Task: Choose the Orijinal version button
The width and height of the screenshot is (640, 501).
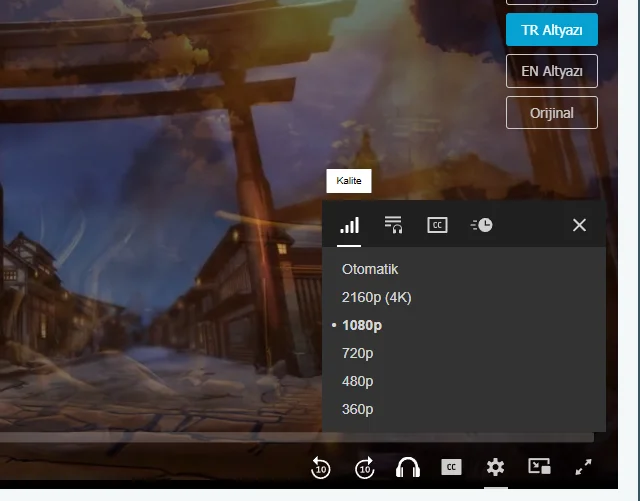Action: [x=552, y=113]
